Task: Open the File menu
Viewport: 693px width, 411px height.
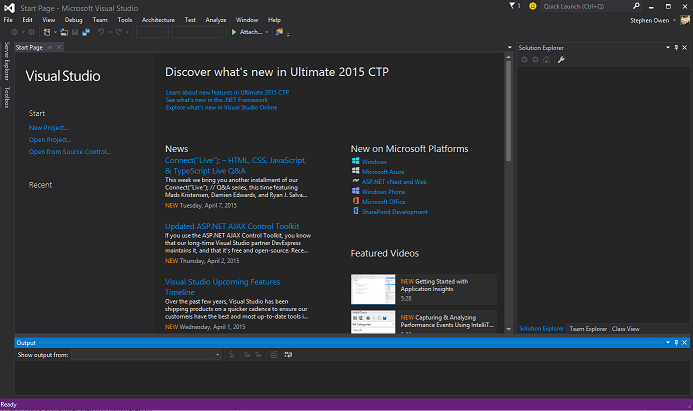Action: (x=8, y=20)
